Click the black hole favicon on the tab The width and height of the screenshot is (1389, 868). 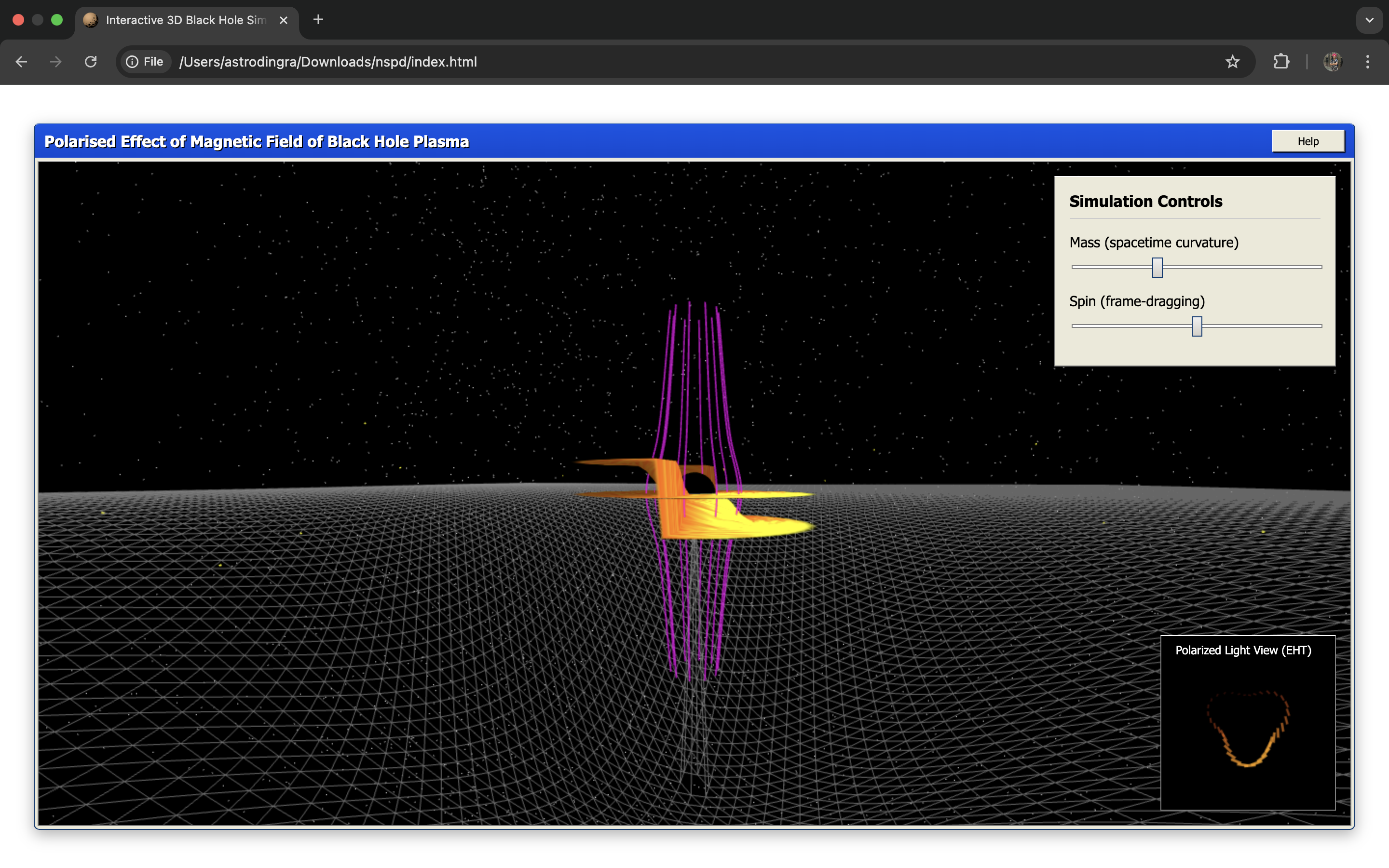click(x=91, y=19)
